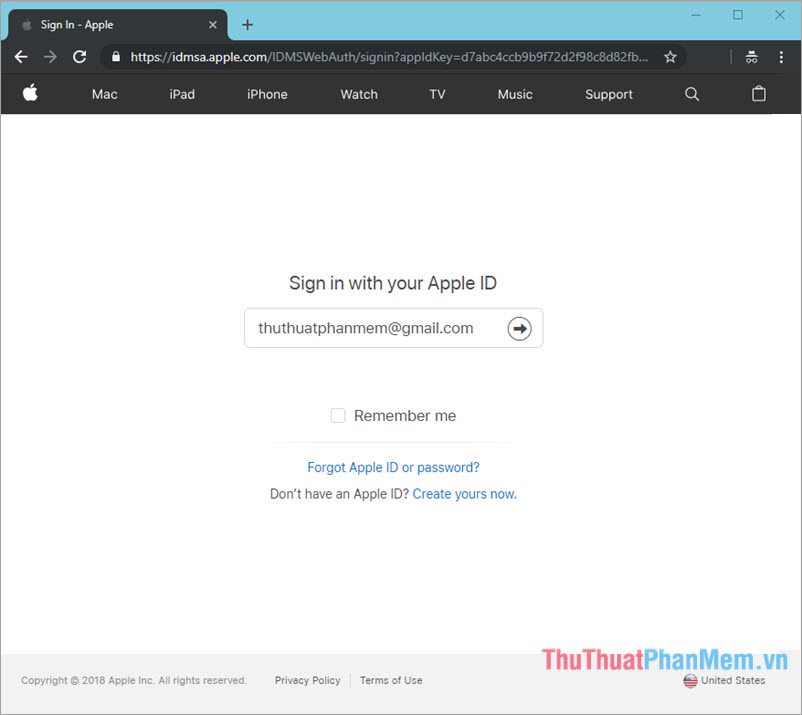The image size is (802, 715).
Task: Open the Privacy Policy page
Action: [307, 680]
